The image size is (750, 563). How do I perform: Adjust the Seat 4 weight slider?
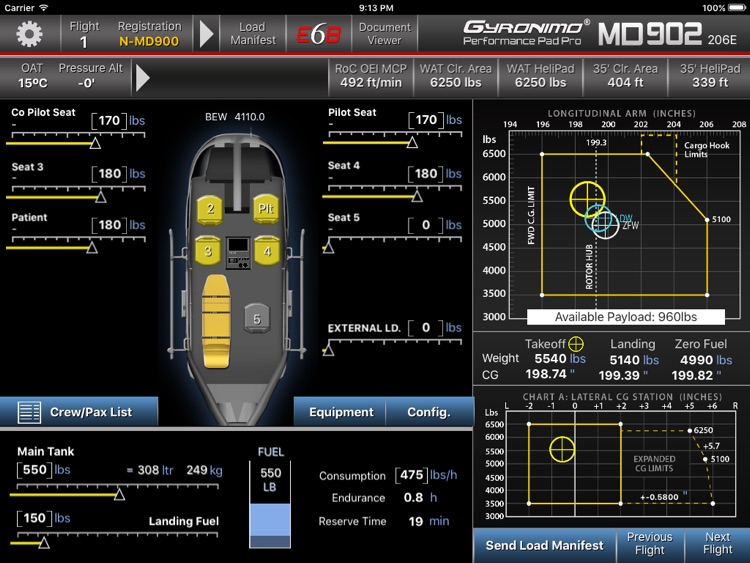417,196
